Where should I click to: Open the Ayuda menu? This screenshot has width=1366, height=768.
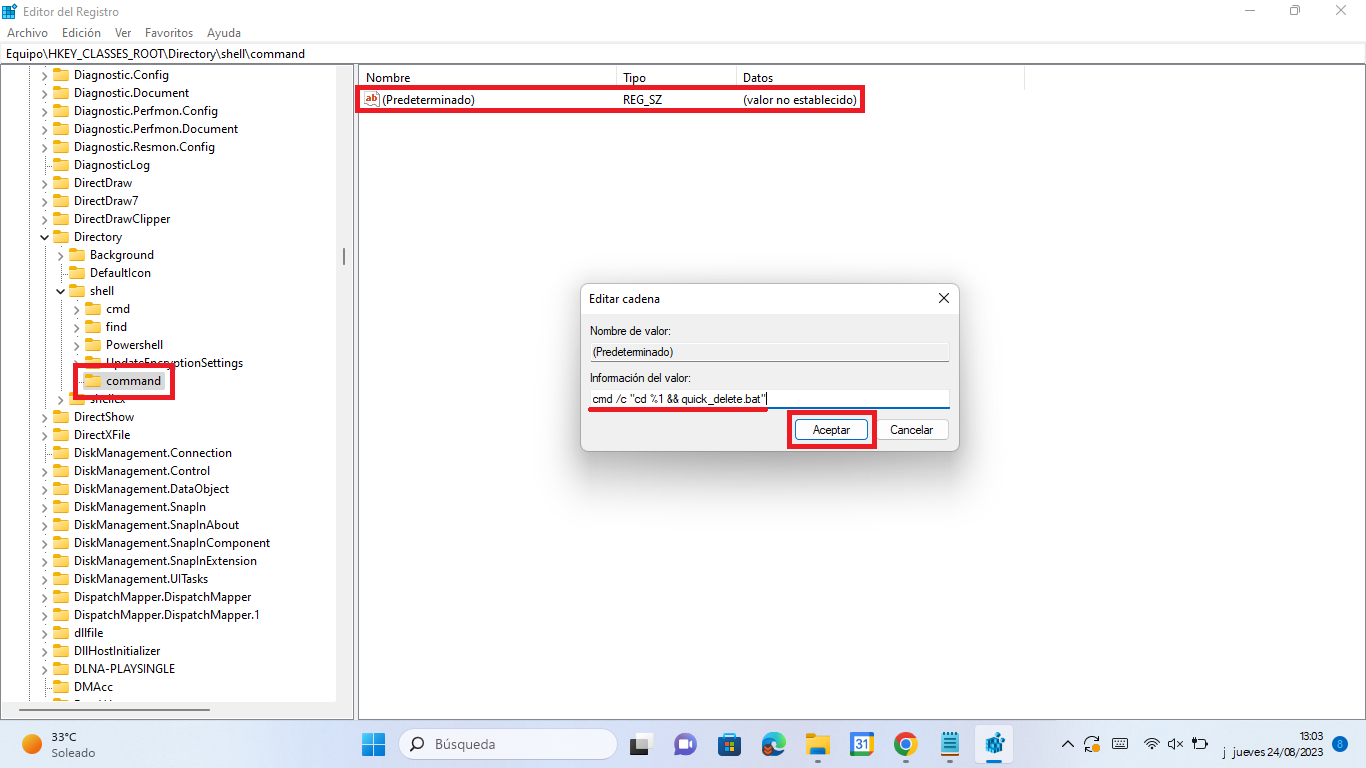coord(223,33)
